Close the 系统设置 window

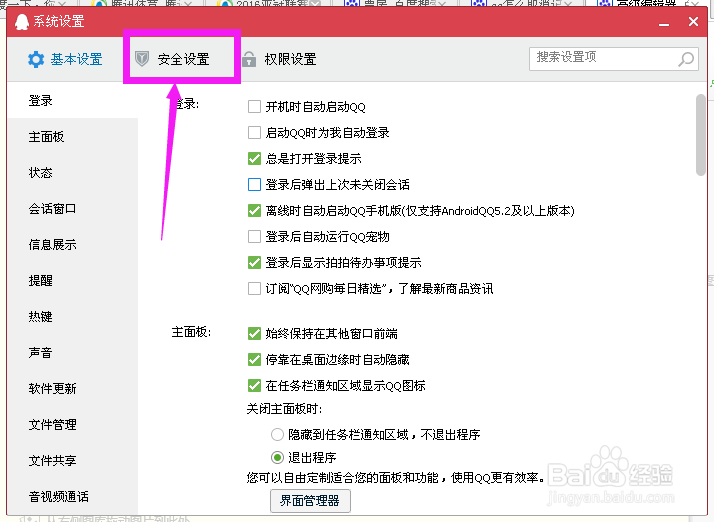(693, 21)
